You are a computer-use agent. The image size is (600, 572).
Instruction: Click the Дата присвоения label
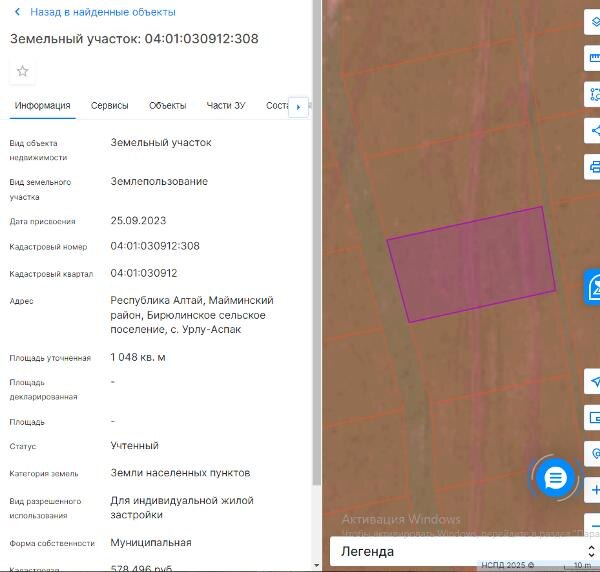tap(42, 222)
